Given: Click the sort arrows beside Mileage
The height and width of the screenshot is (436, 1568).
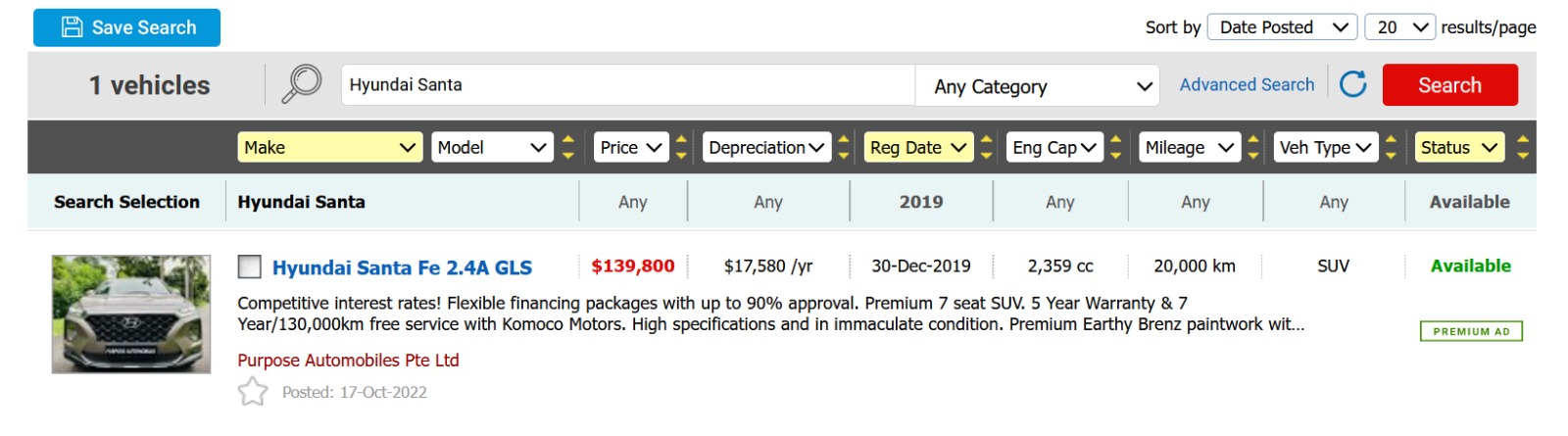Looking at the screenshot, I should 1253,147.
